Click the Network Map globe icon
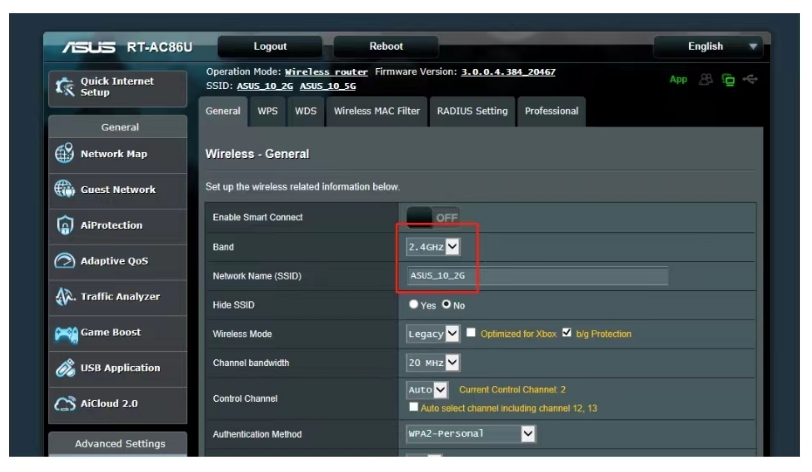The width and height of the screenshot is (812, 472). click(x=62, y=154)
